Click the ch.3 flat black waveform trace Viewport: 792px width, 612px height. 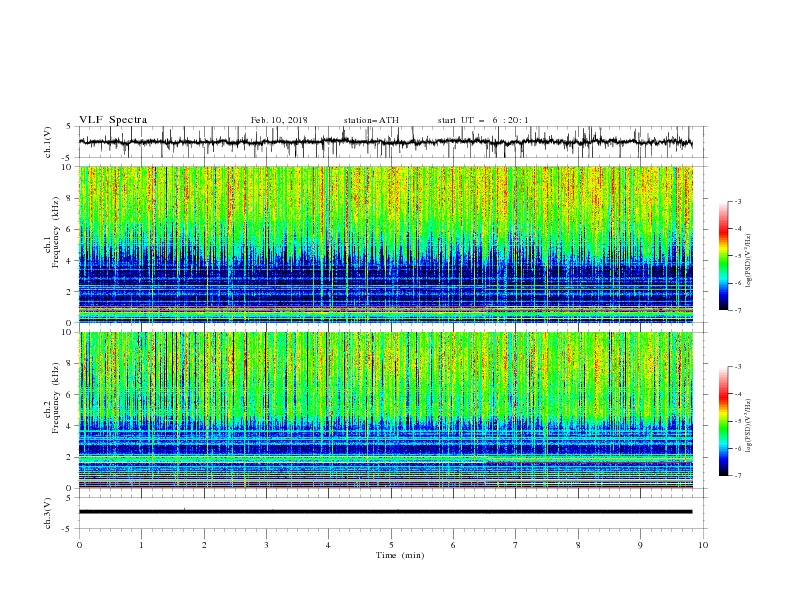coord(385,512)
